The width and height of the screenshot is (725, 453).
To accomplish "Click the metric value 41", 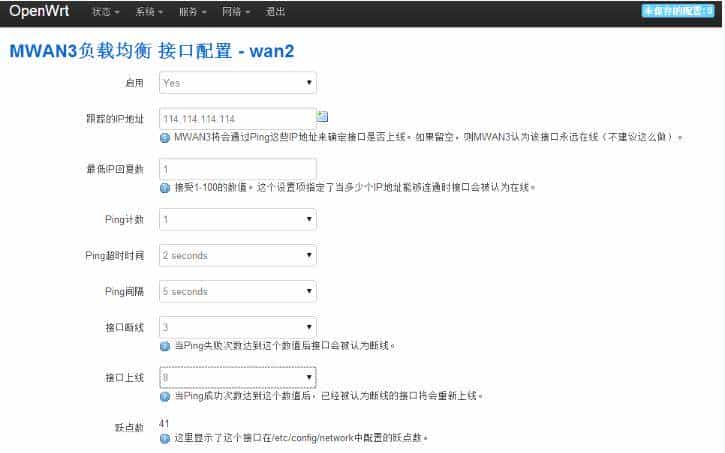I will click(164, 423).
